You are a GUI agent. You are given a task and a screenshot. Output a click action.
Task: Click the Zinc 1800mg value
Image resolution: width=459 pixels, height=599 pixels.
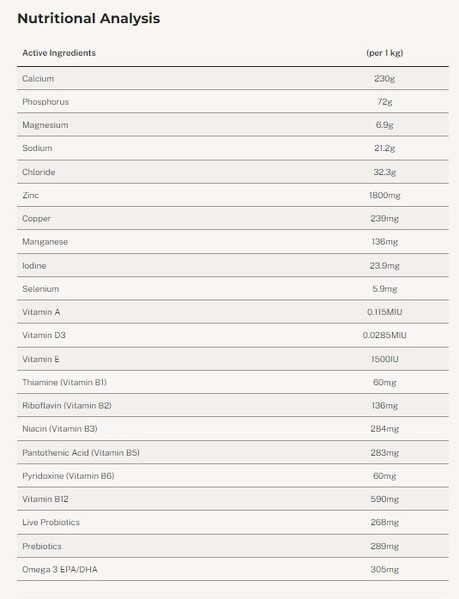click(385, 195)
